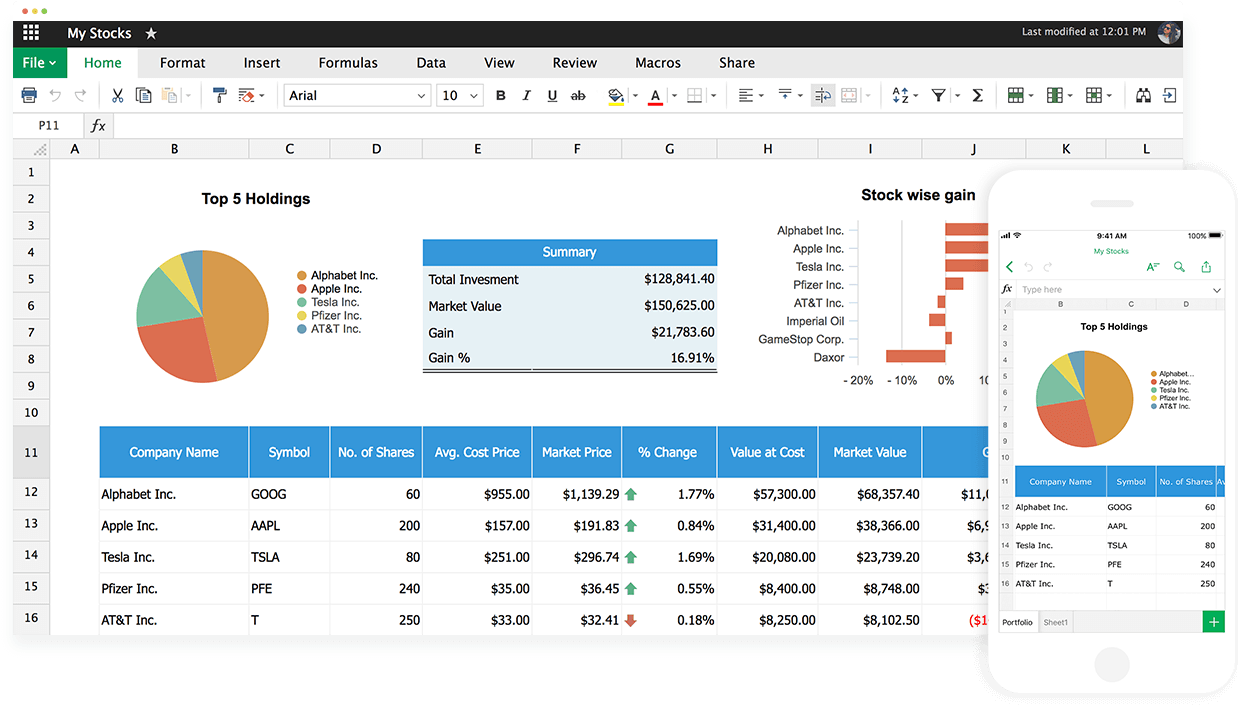Select the Format Painter tool

221,95
